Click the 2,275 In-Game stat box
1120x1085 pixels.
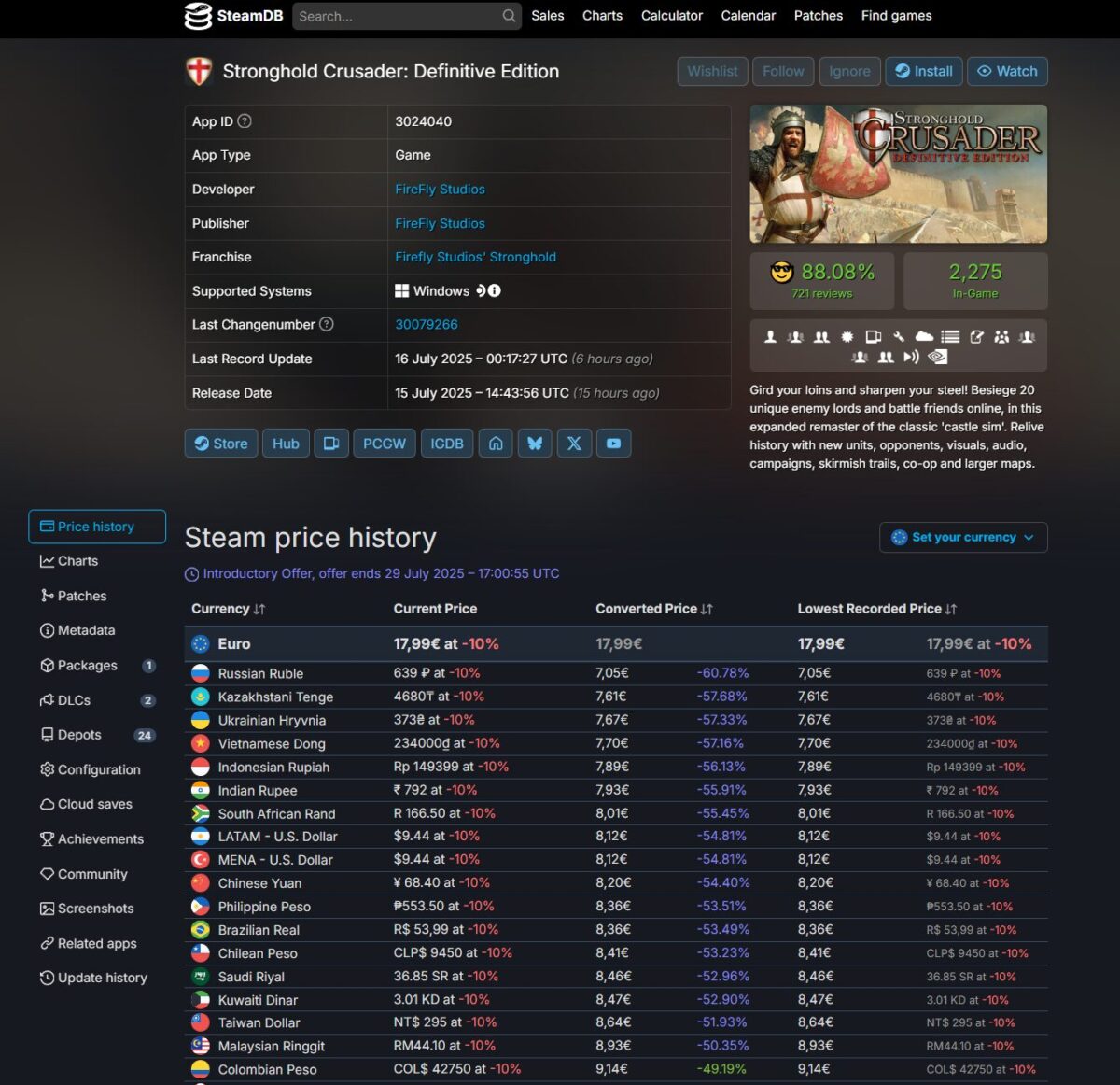[x=975, y=281]
